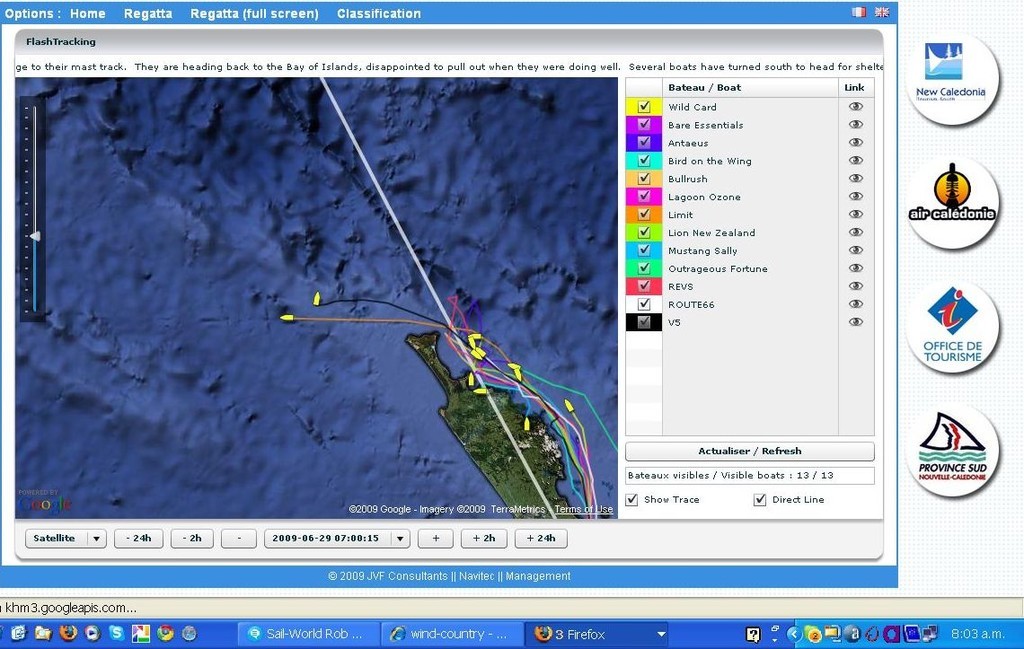Image resolution: width=1024 pixels, height=649 pixels.
Task: Expand the 3 Firefox taskbar group
Action: pyautogui.click(x=661, y=634)
